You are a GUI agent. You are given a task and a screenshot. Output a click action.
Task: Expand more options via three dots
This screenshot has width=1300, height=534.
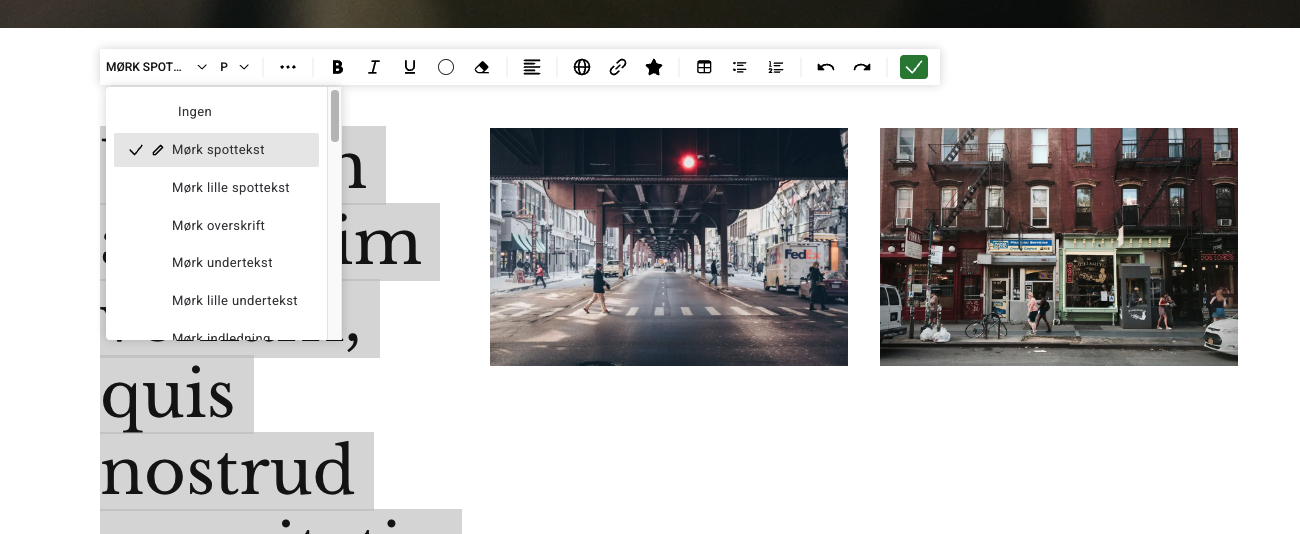tap(288, 67)
